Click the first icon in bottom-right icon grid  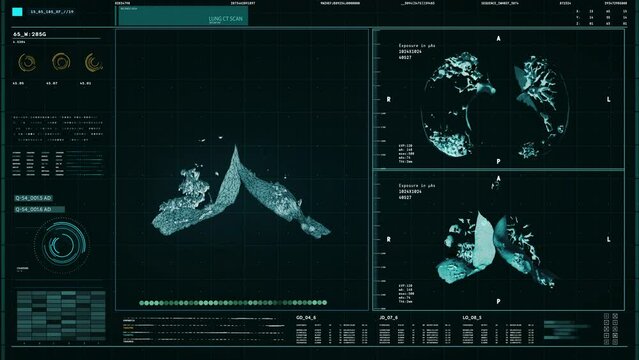click(606, 316)
